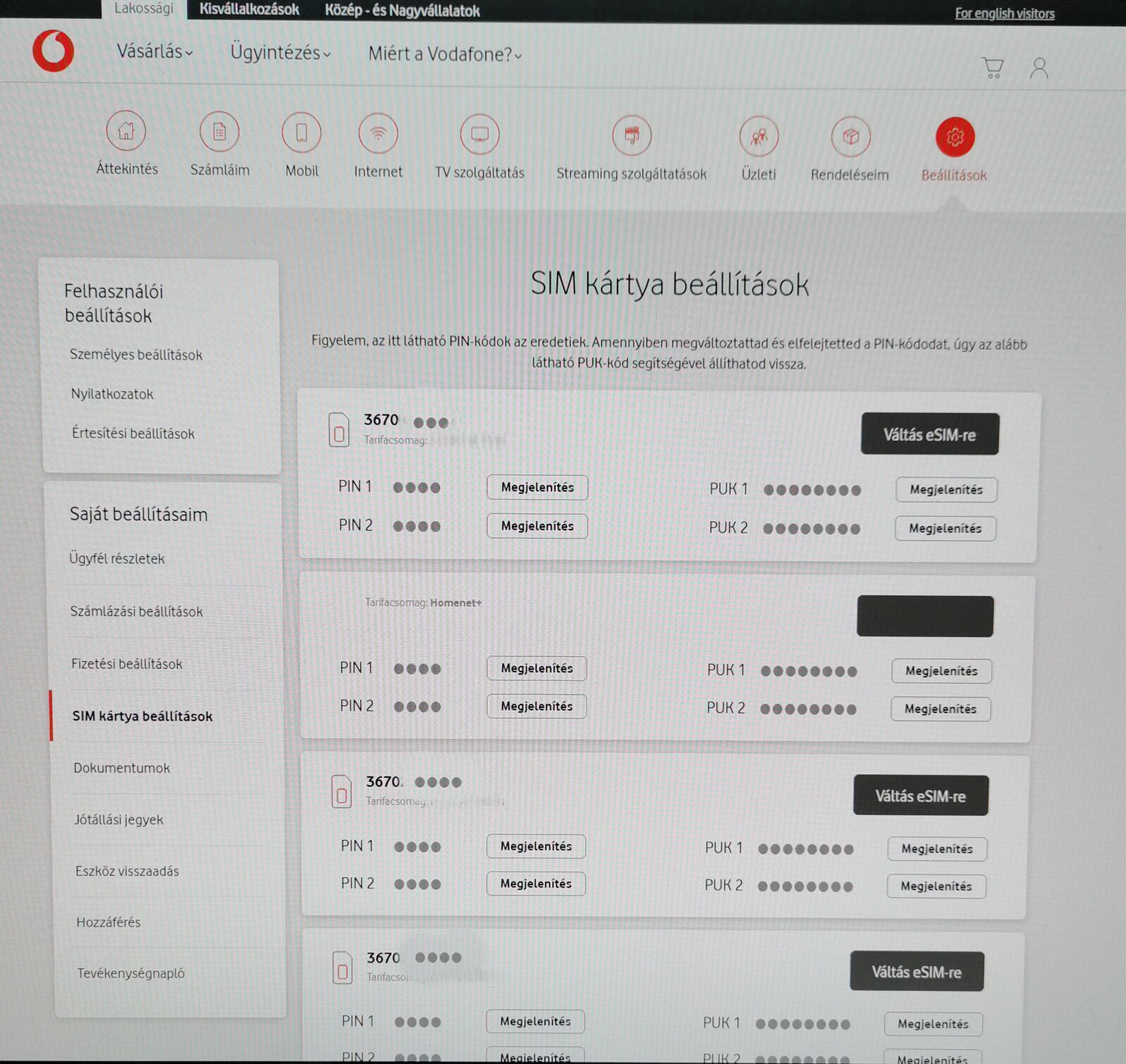Open Streaming szolgáltatások icon
The image size is (1126, 1064).
click(632, 135)
